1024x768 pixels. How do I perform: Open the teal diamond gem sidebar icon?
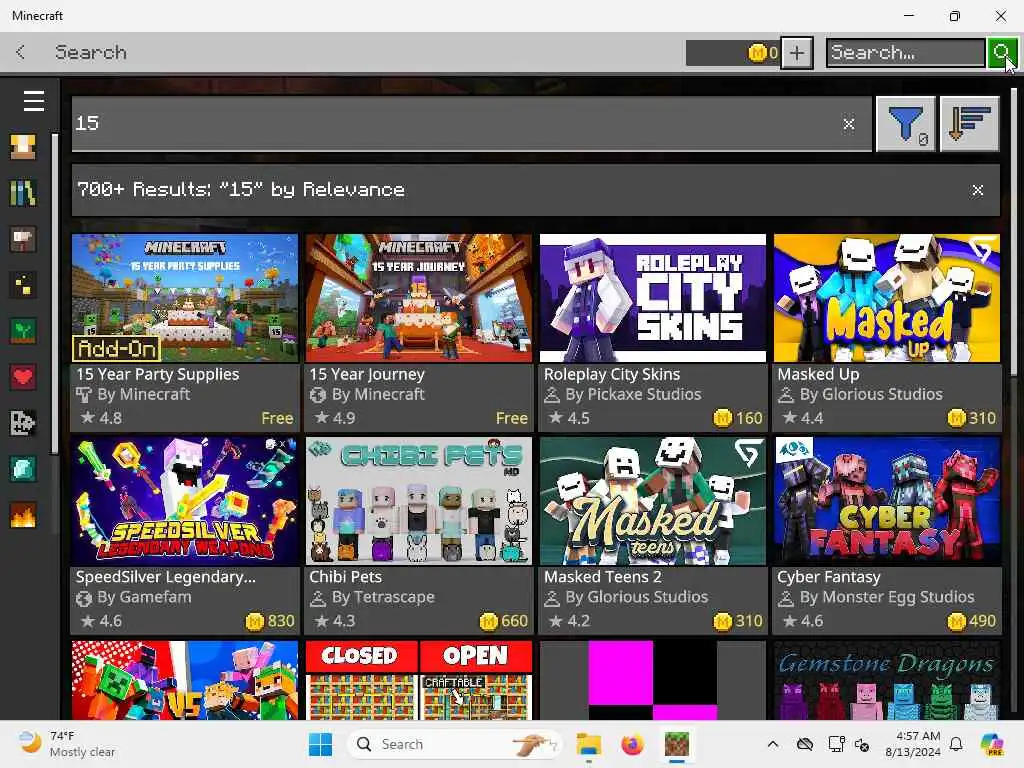point(23,469)
